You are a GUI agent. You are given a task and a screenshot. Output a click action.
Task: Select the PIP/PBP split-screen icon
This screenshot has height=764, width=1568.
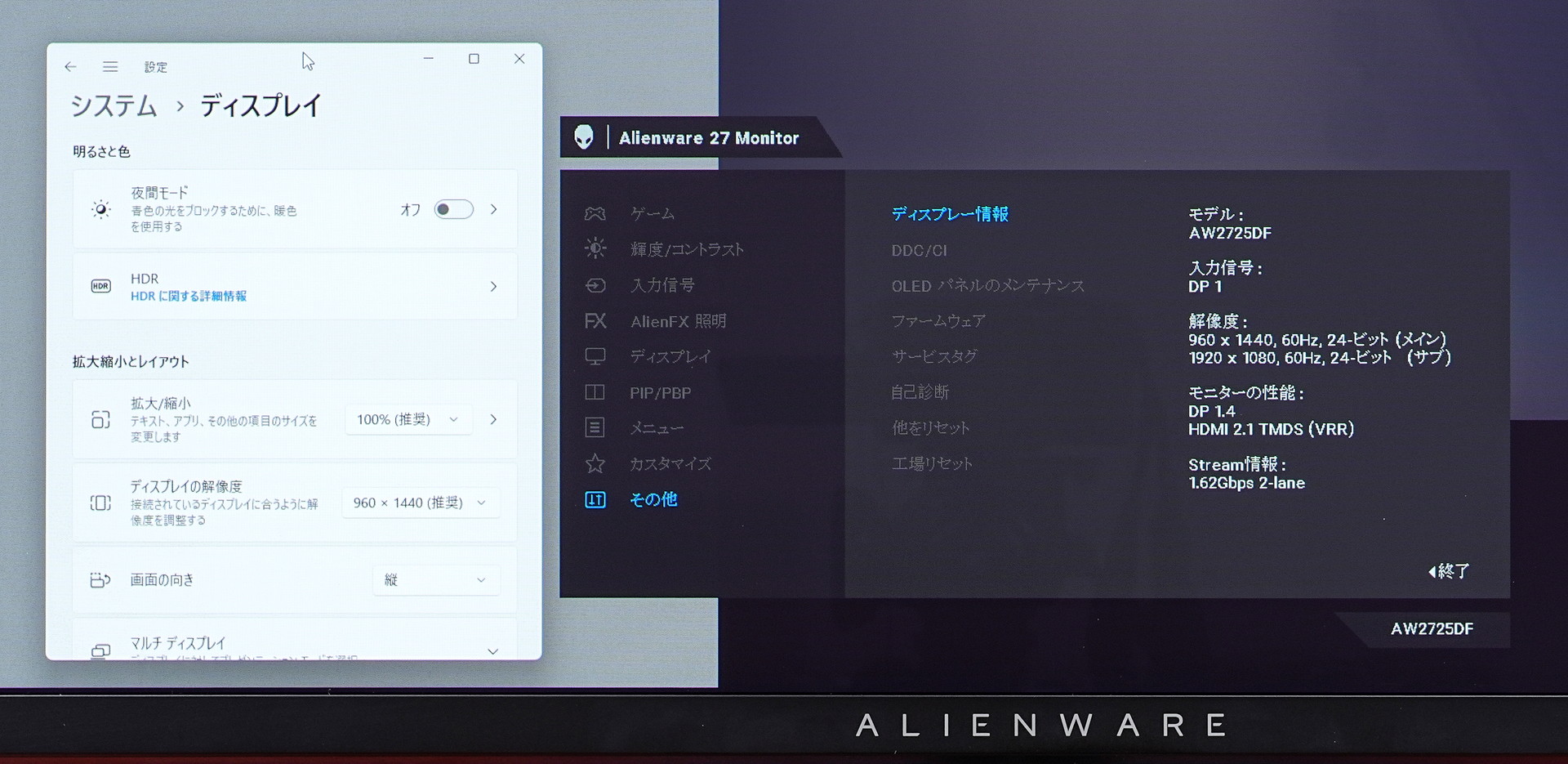[595, 392]
